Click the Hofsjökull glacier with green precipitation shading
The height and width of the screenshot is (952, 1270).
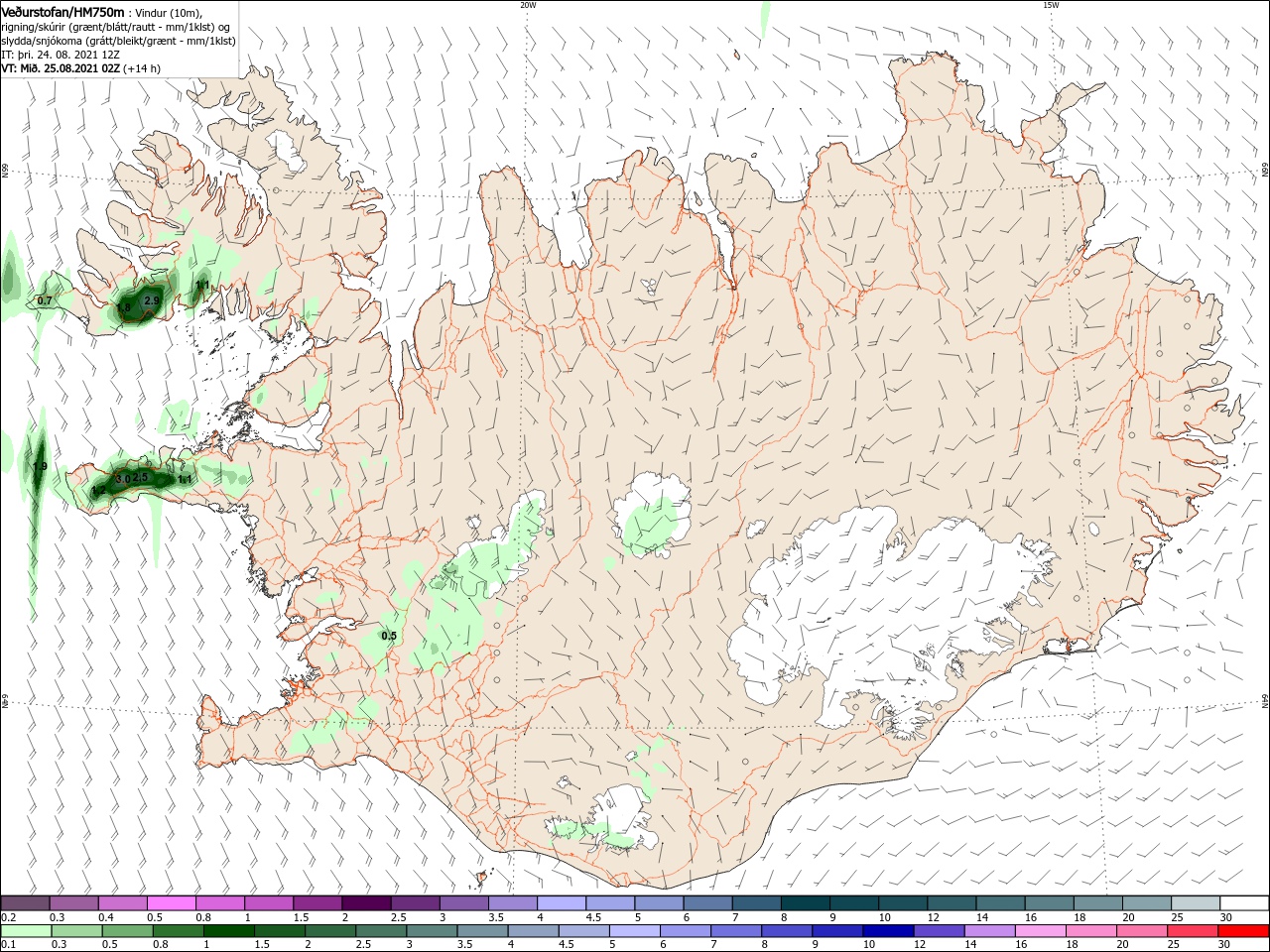[x=652, y=516]
